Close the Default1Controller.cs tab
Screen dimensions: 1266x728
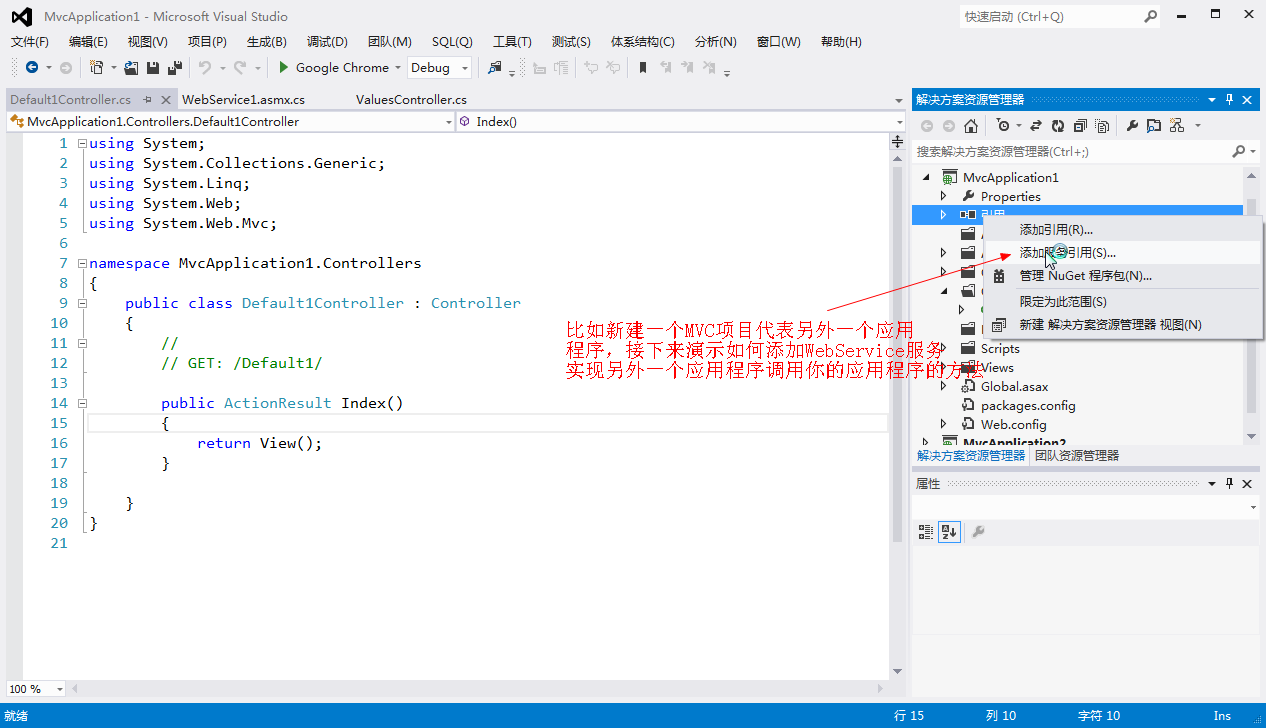[x=165, y=100]
